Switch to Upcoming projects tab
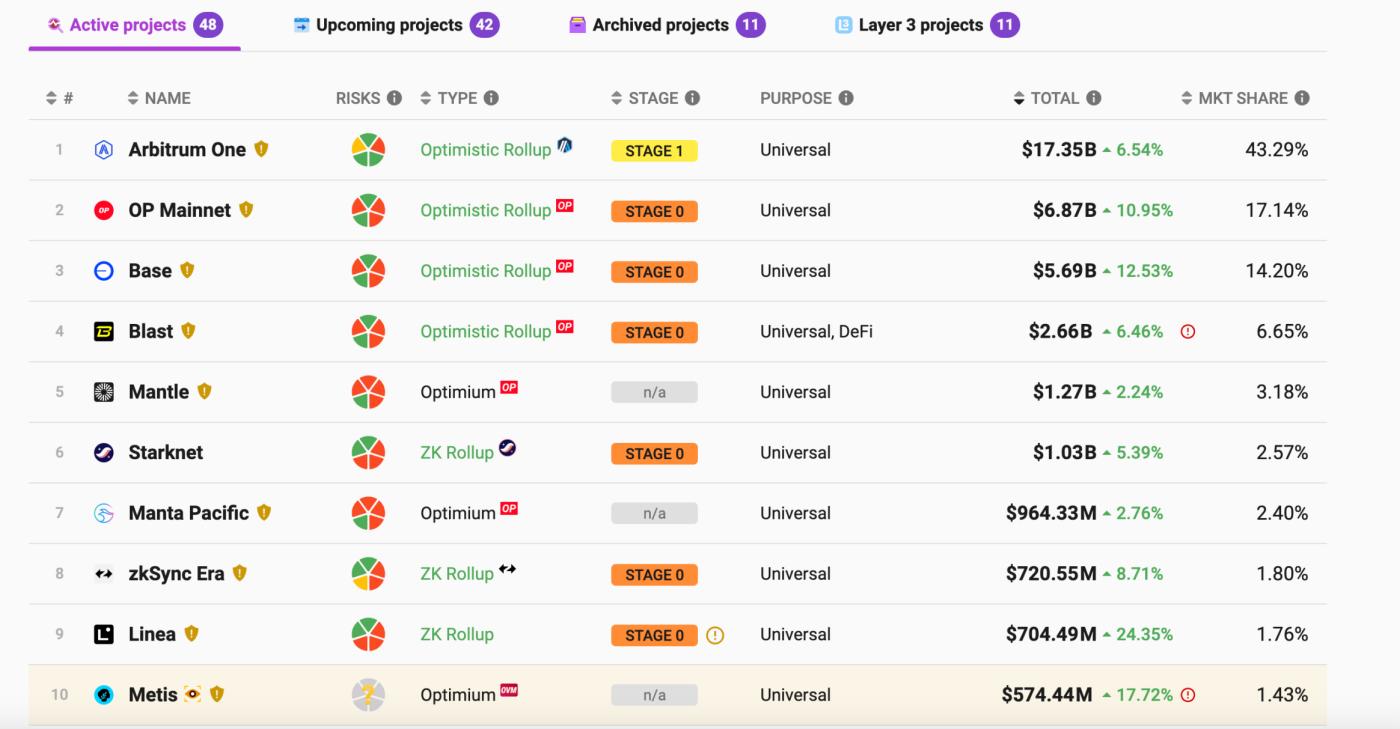The width and height of the screenshot is (1400, 729). [x=388, y=25]
